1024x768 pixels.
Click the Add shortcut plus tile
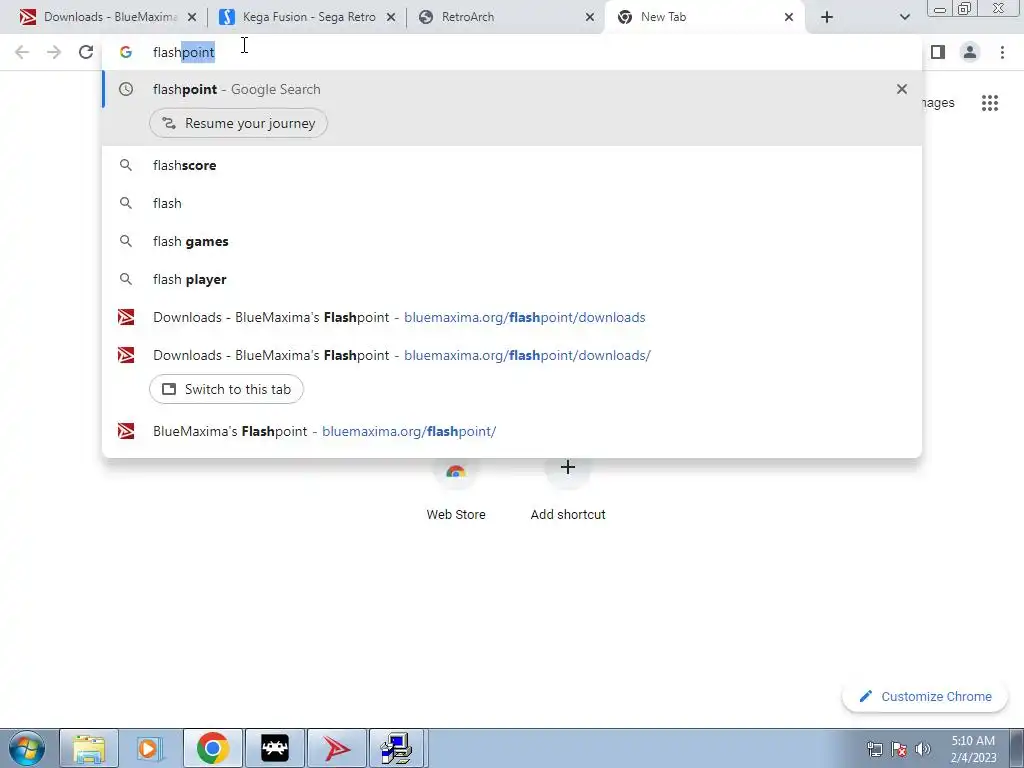(568, 490)
